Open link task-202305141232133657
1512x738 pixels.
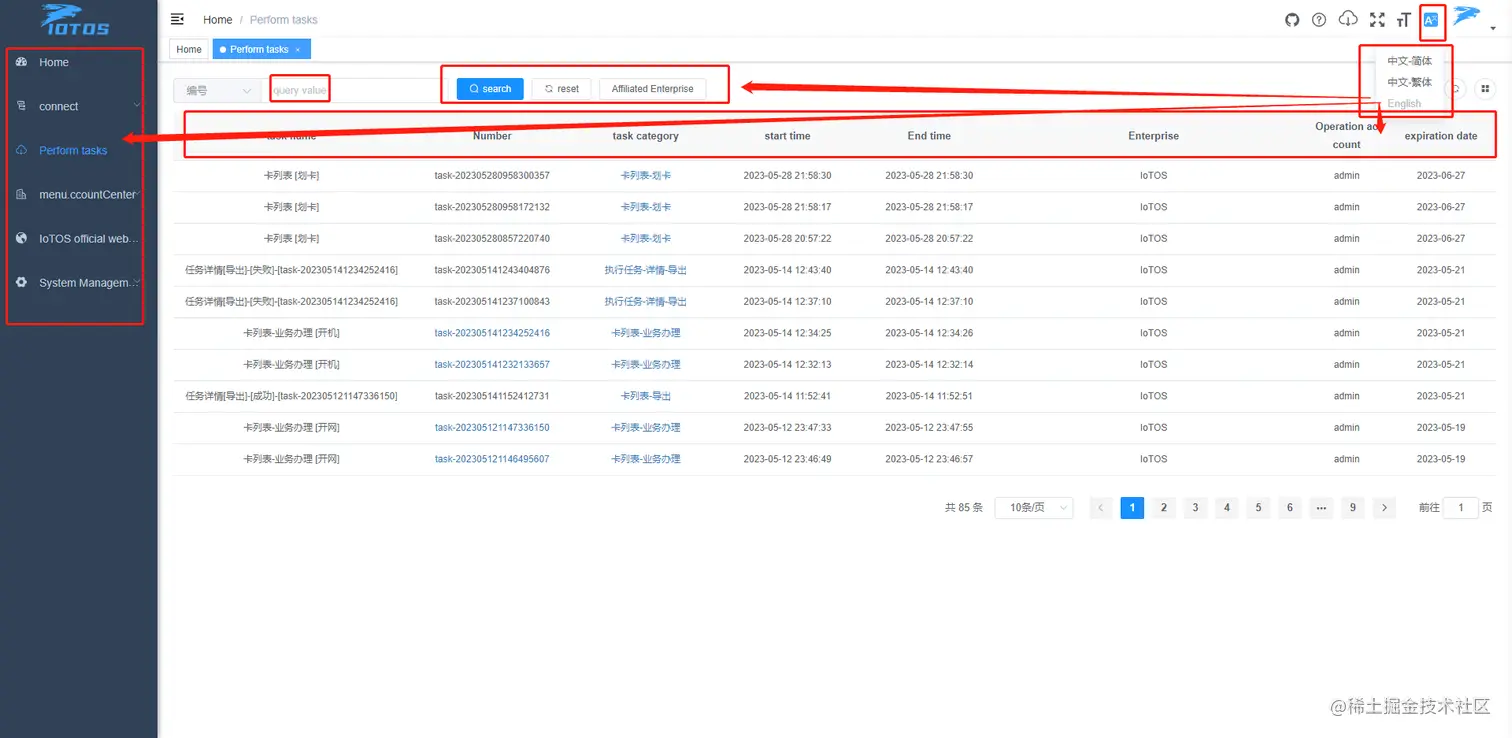tap(492, 365)
